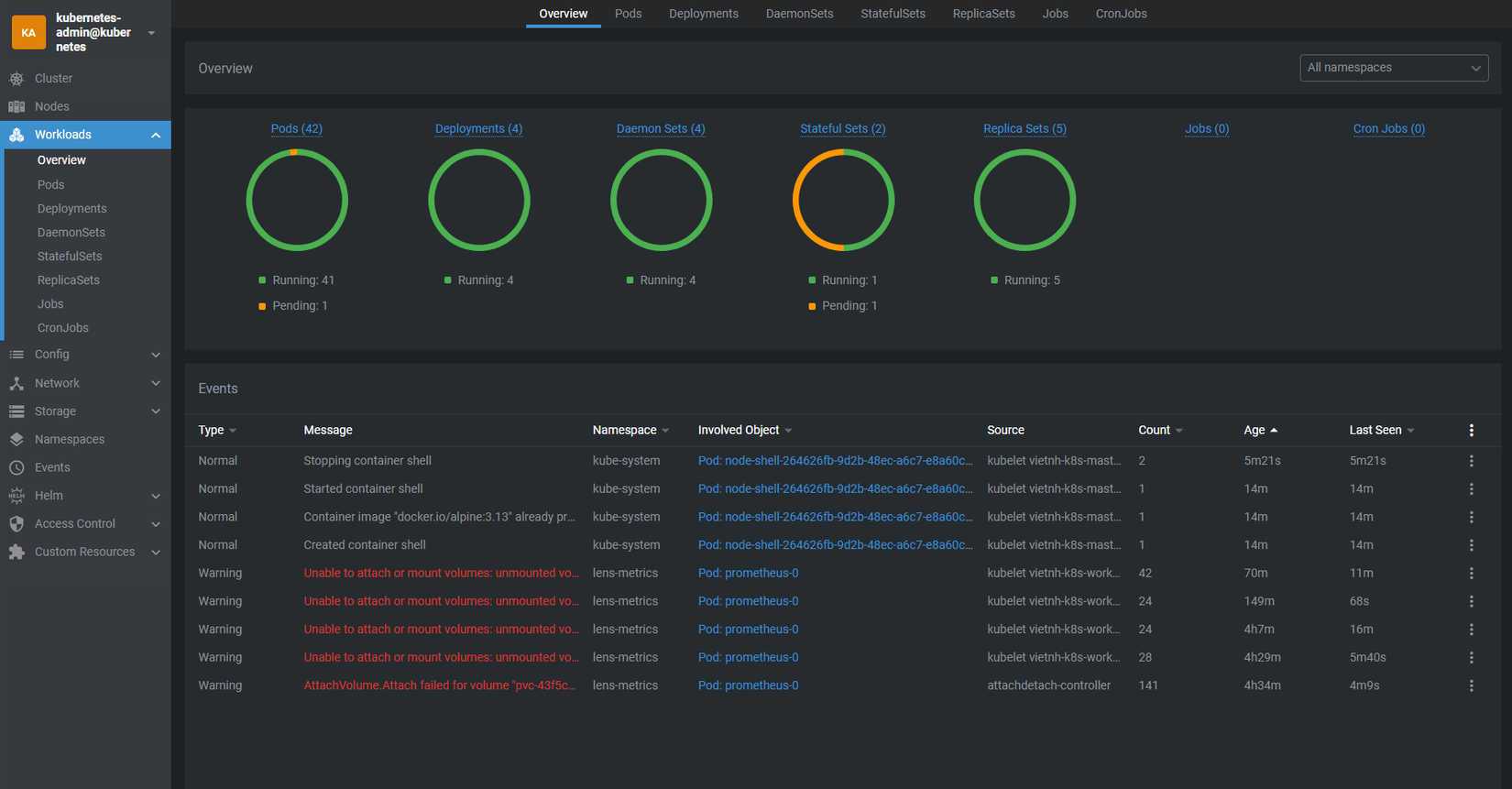1512x789 pixels.
Task: Click the Custom Resources puzzle icon
Action: click(x=16, y=553)
